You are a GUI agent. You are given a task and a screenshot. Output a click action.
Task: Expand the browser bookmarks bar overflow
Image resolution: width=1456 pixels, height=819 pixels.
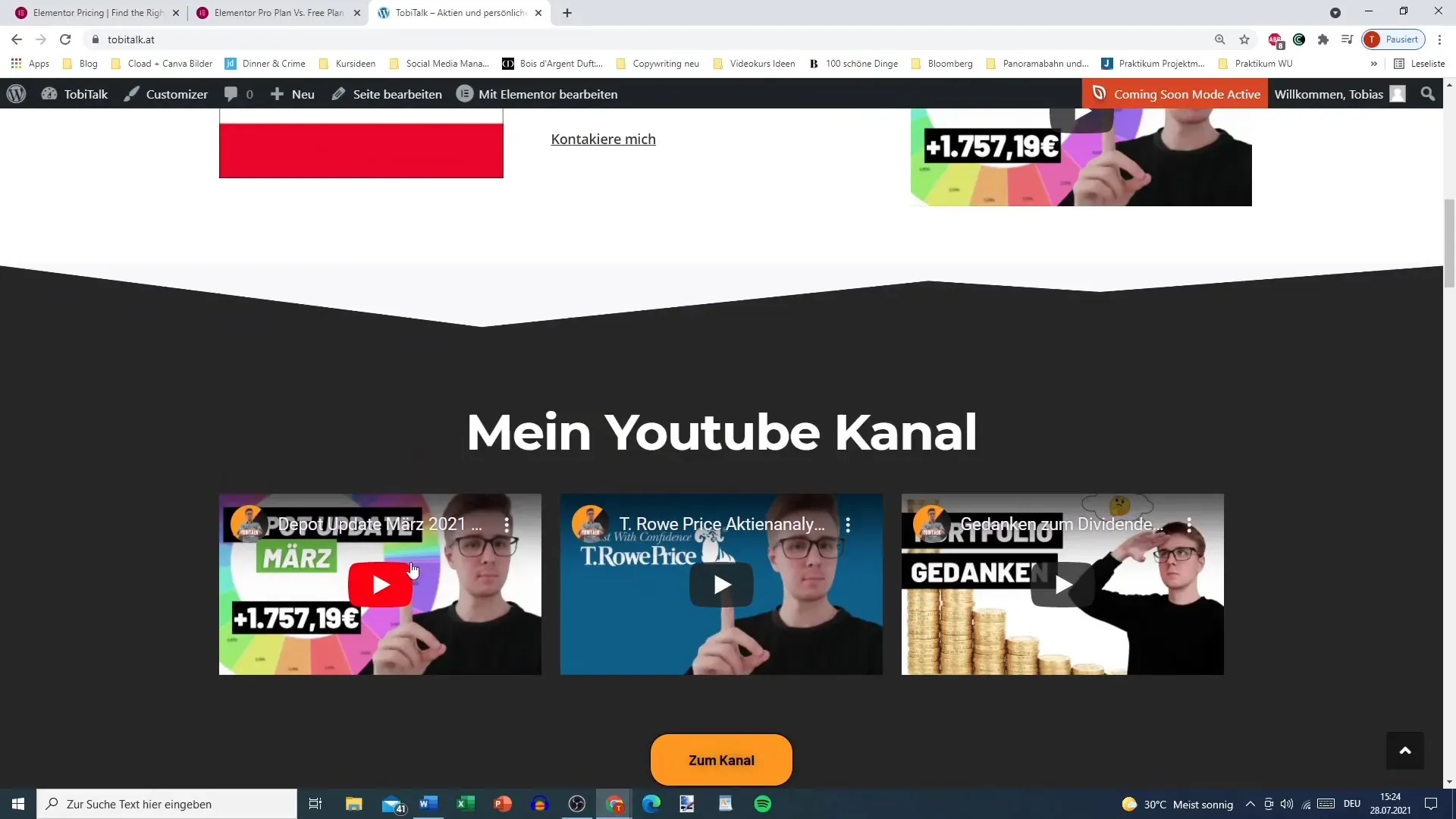tap(1375, 63)
